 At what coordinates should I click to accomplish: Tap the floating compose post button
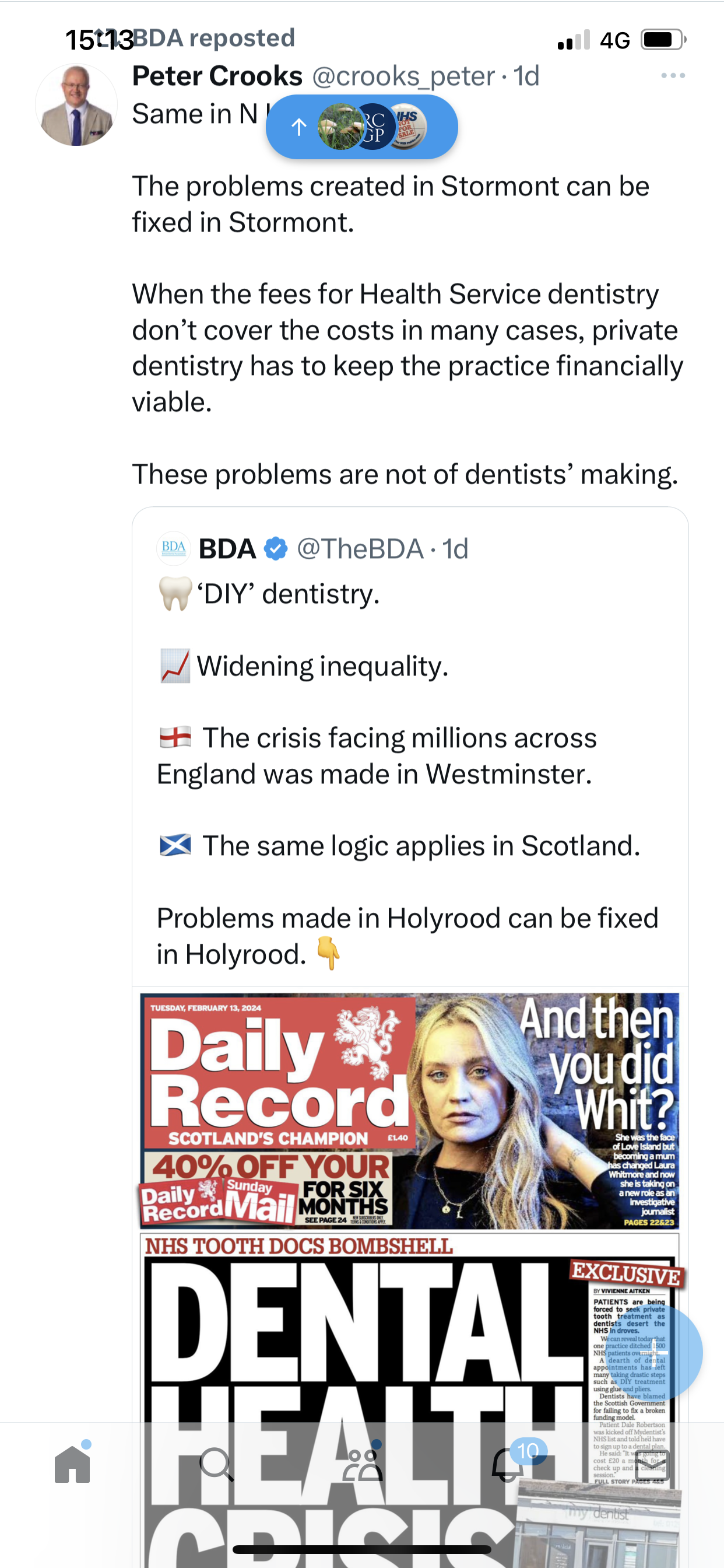[x=662, y=1353]
